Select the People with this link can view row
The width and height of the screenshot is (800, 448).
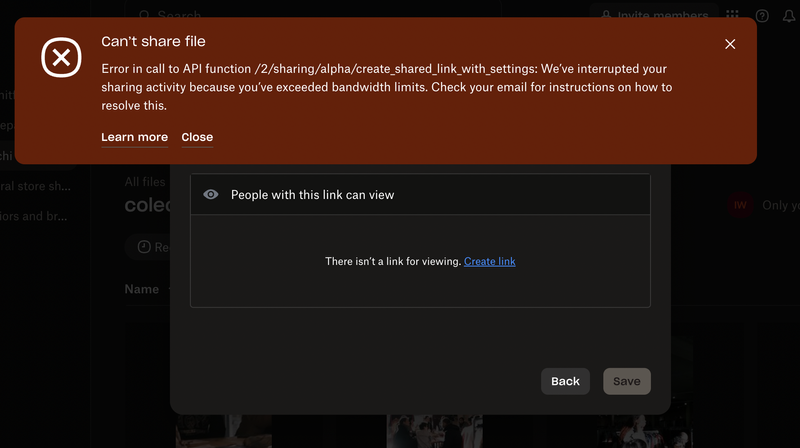(420, 195)
